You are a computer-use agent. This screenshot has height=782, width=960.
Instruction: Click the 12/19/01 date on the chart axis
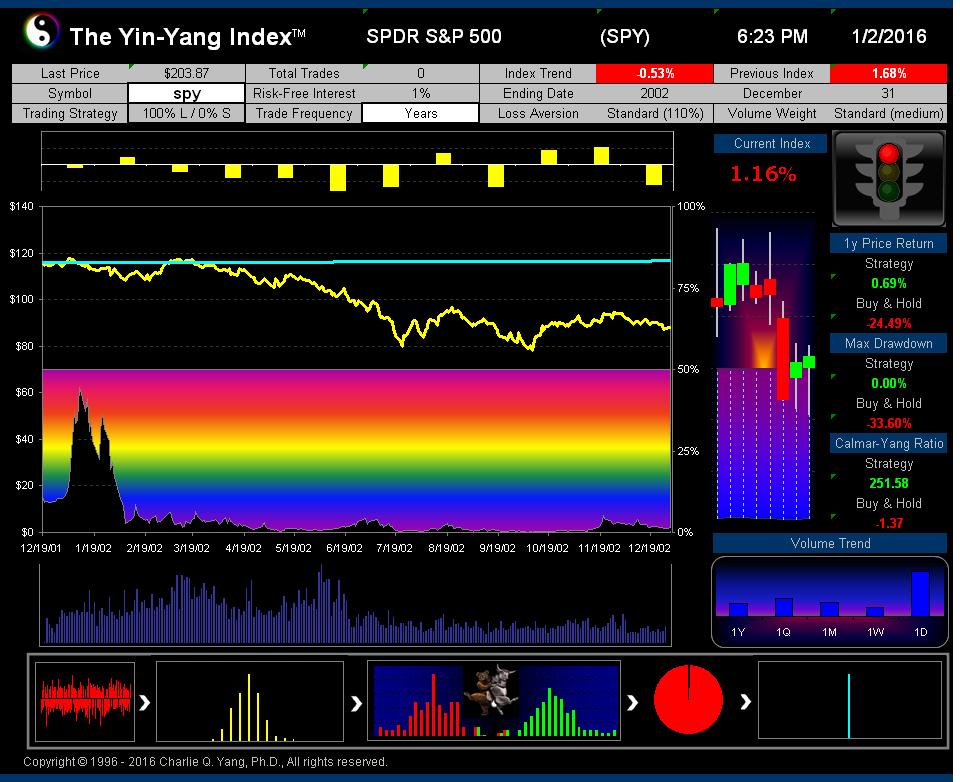(x=41, y=548)
